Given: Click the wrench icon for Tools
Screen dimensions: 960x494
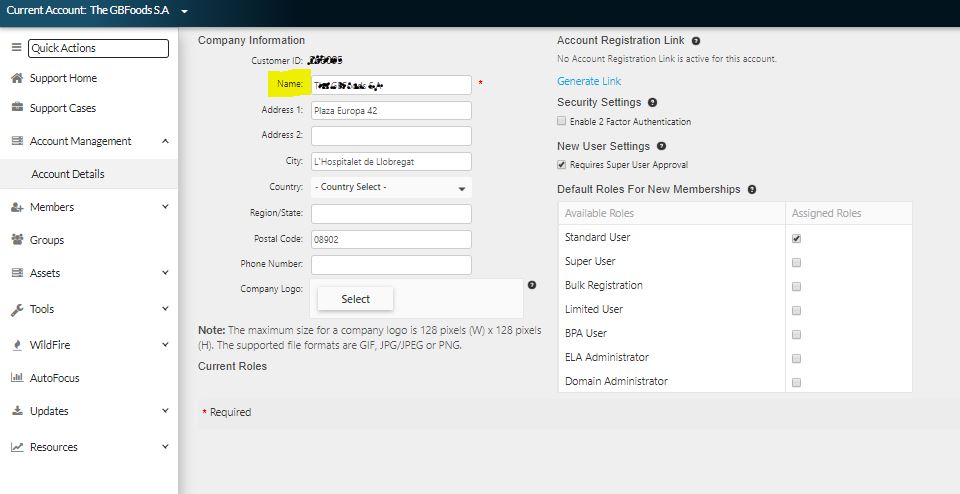Looking at the screenshot, I should click(17, 309).
